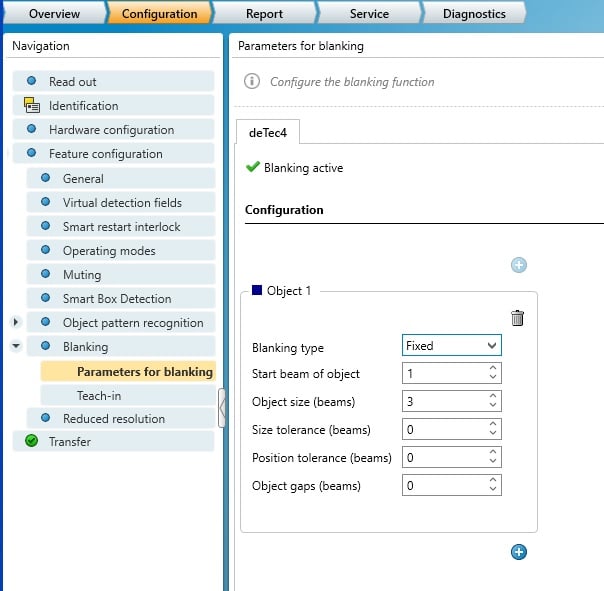Click the green Transfer status check icon
Viewport: 604px width, 591px height.
[x=31, y=441]
